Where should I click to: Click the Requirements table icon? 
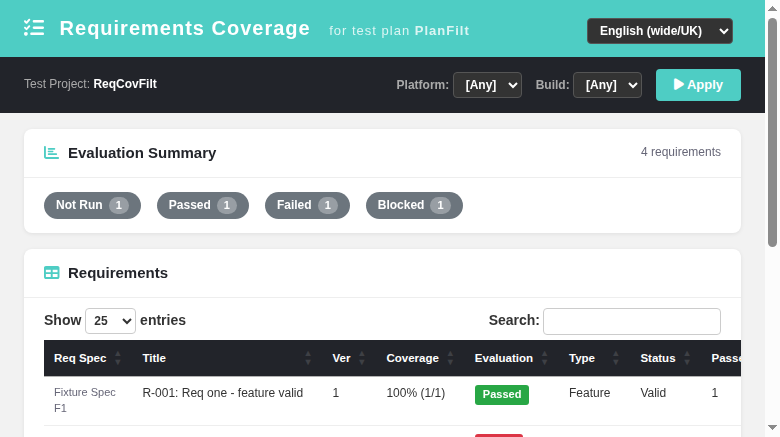coord(52,273)
